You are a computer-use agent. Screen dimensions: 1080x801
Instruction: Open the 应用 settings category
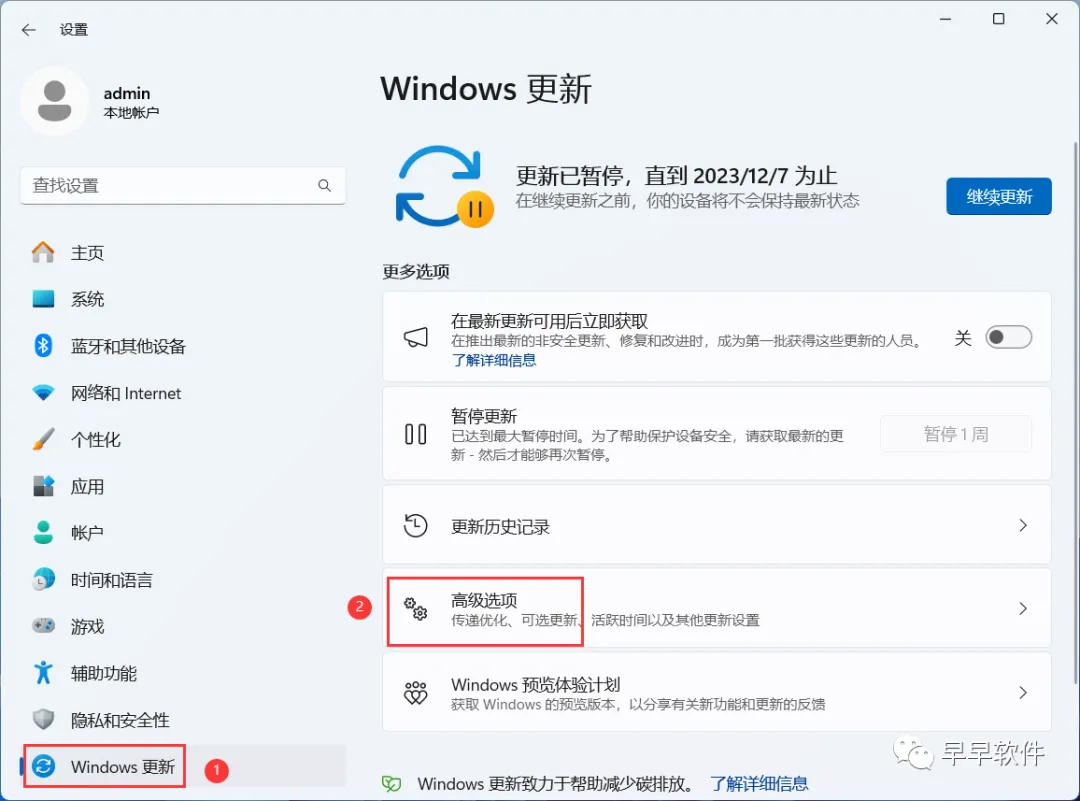183,487
